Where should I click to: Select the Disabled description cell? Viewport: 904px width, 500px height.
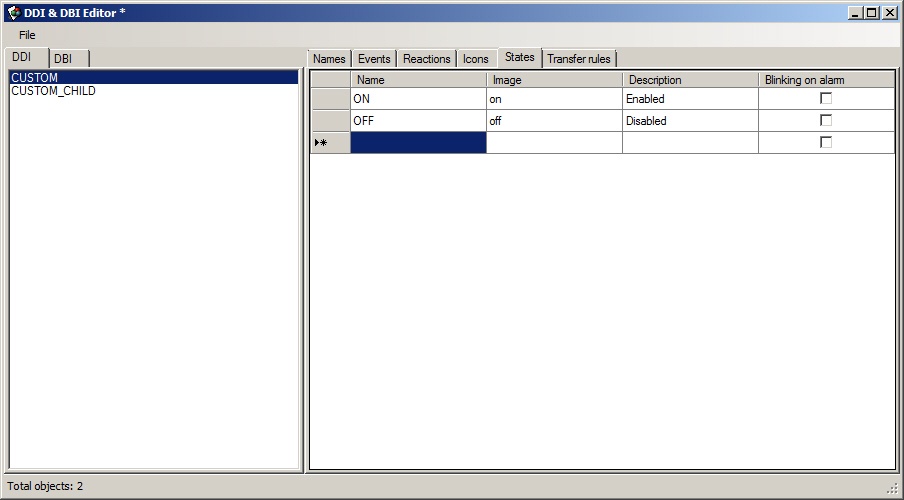691,121
